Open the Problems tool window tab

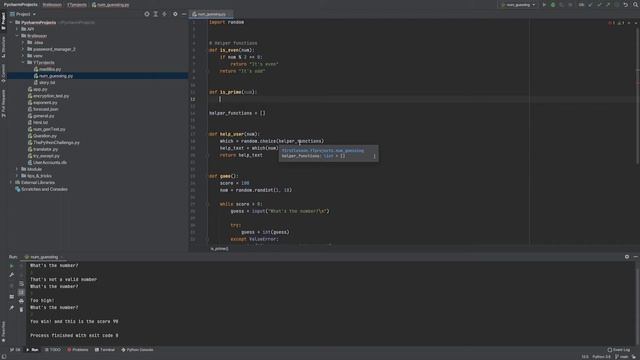pos(78,350)
